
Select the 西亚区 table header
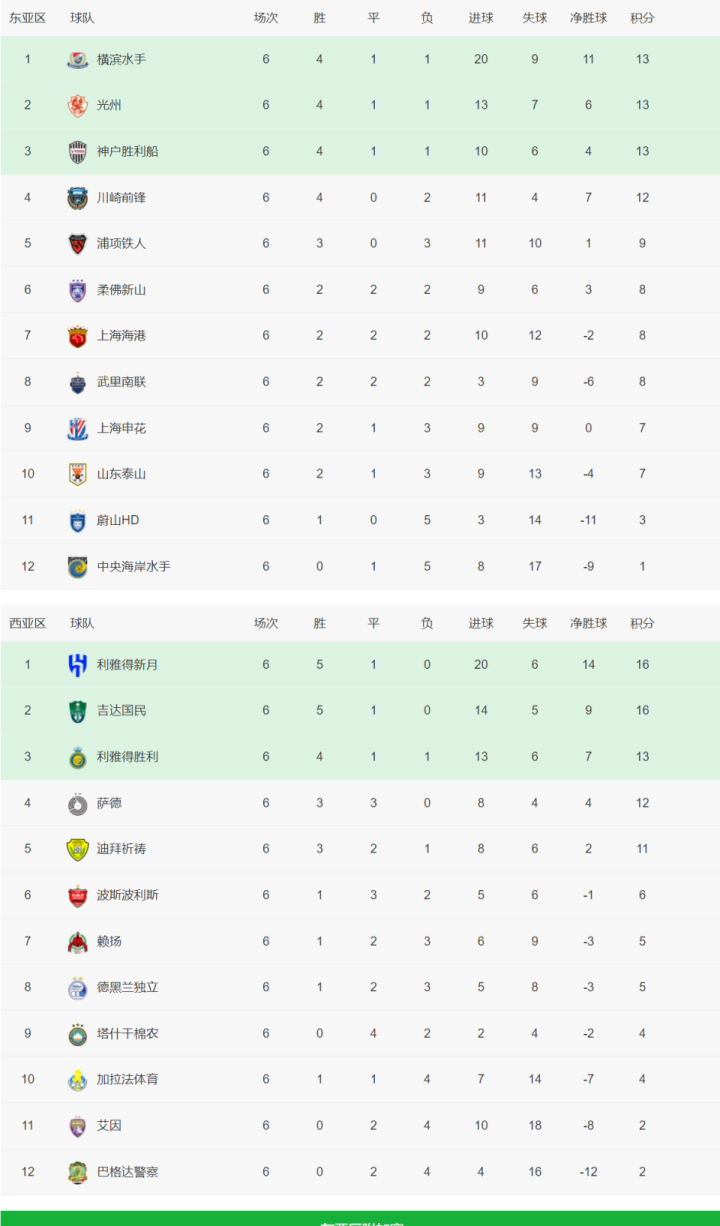[28, 623]
